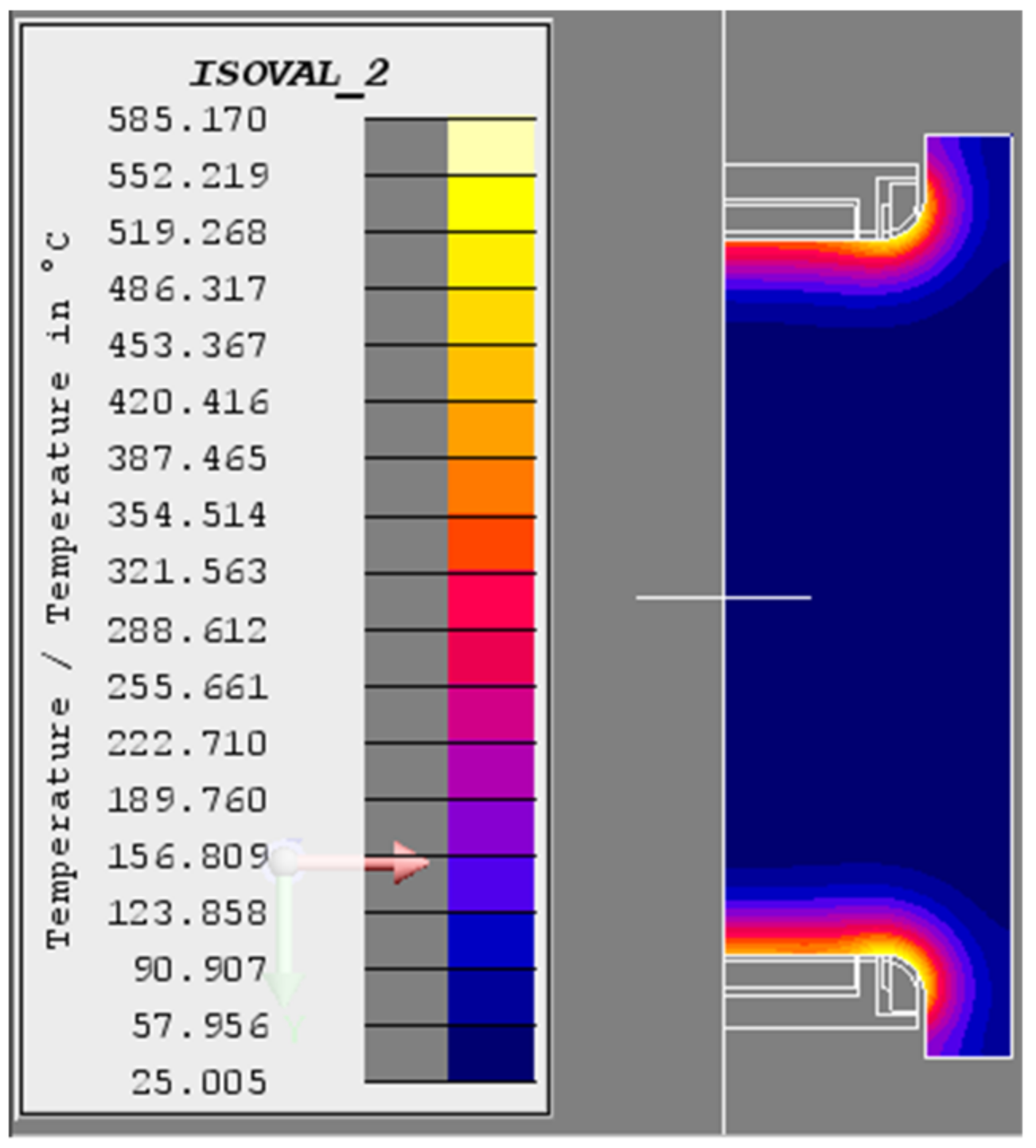Click the ISOVAL_2 legend title

[x=290, y=74]
